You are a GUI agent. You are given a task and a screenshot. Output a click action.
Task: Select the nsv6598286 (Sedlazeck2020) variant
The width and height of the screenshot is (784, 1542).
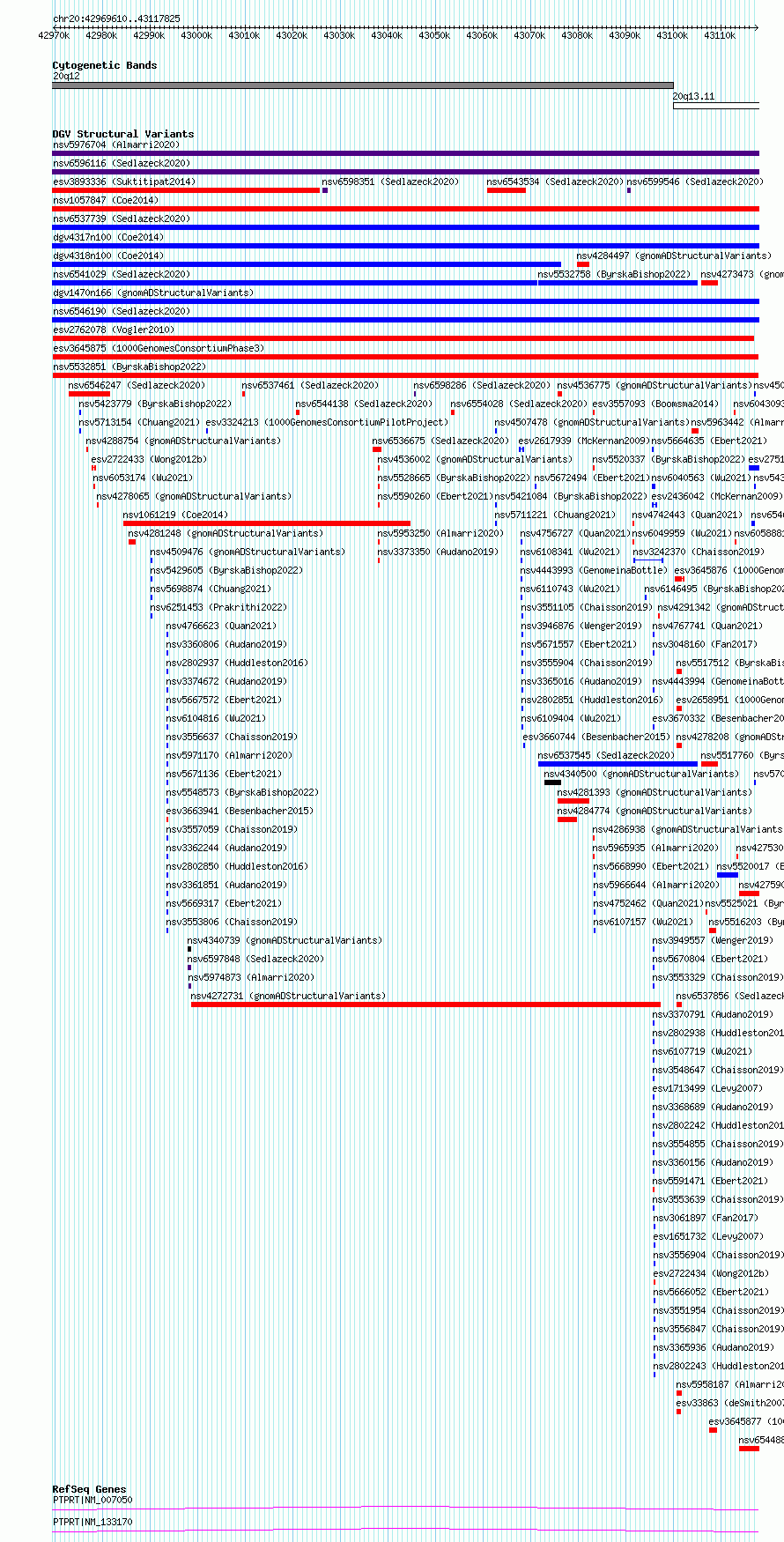483,385
